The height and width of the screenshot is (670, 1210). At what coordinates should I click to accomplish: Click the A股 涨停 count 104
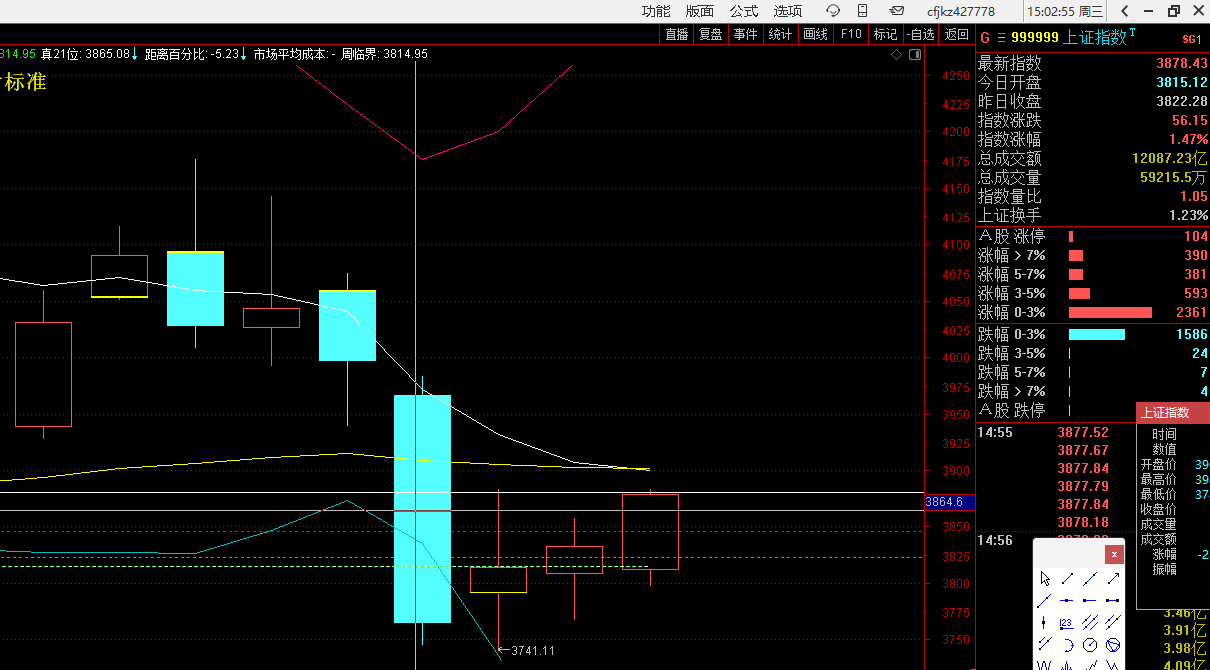[x=1195, y=236]
